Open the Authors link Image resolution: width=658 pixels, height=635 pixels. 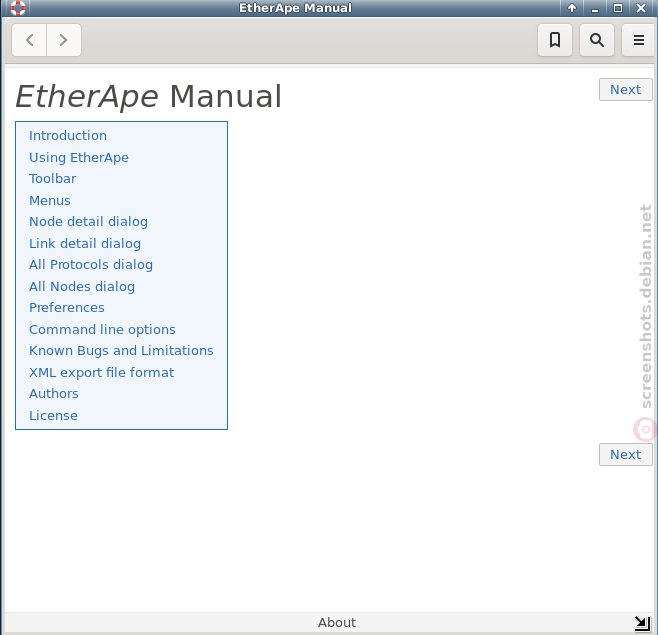[54, 394]
